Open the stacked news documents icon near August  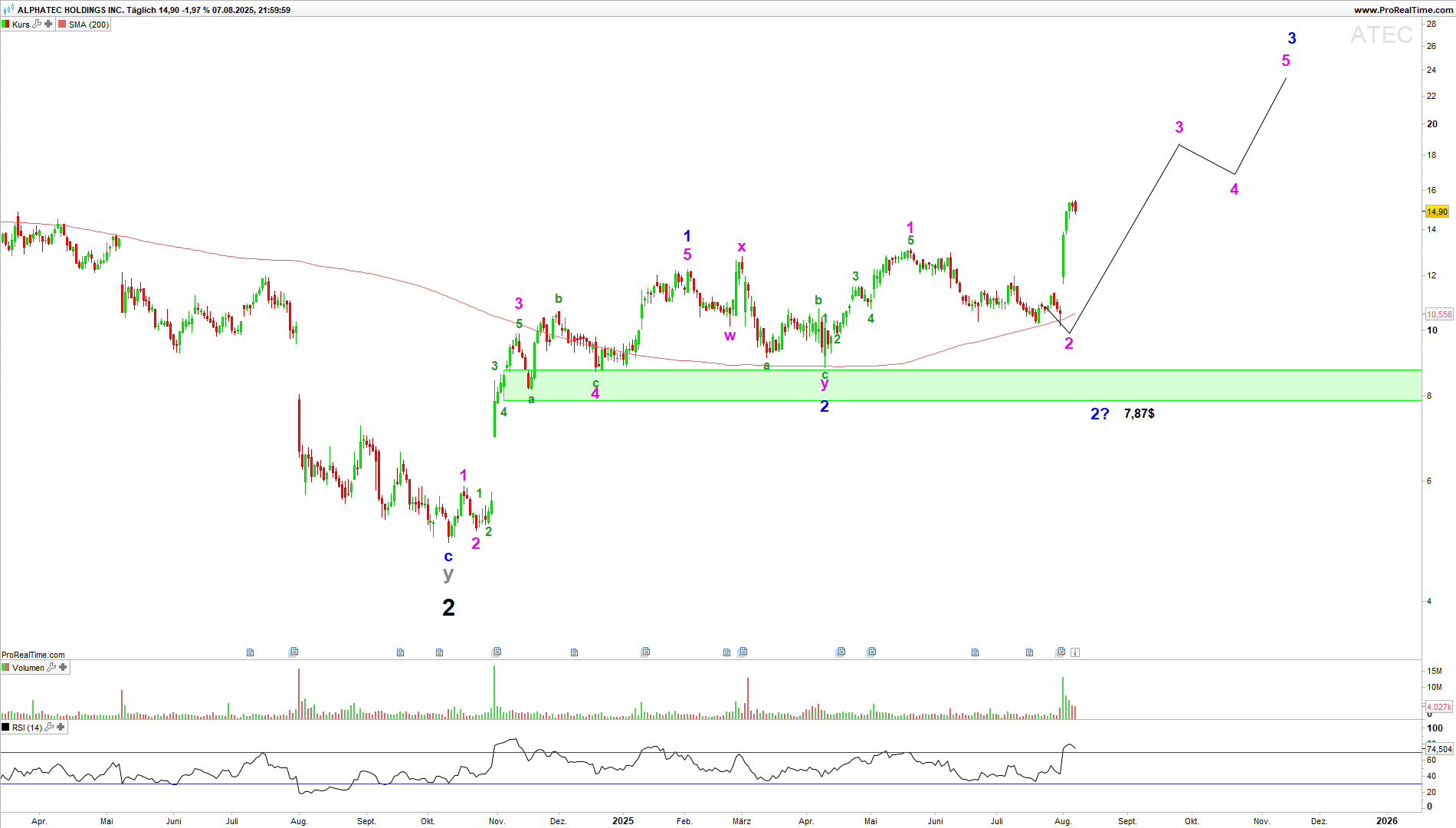(x=1061, y=652)
